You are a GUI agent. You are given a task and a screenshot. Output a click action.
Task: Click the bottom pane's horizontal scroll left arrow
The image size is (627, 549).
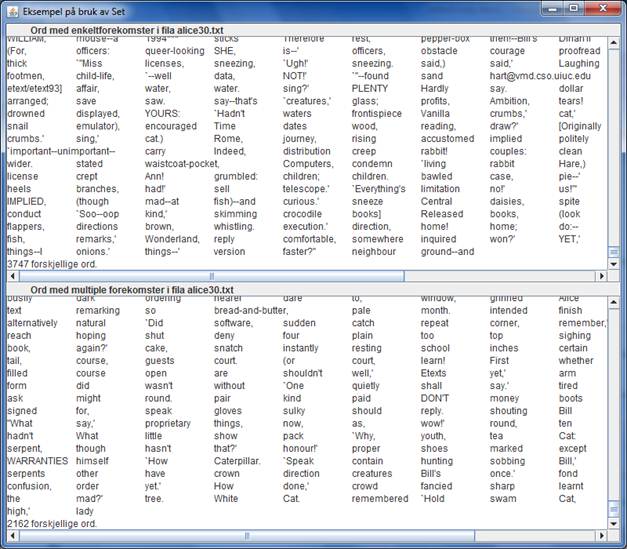click(x=13, y=535)
